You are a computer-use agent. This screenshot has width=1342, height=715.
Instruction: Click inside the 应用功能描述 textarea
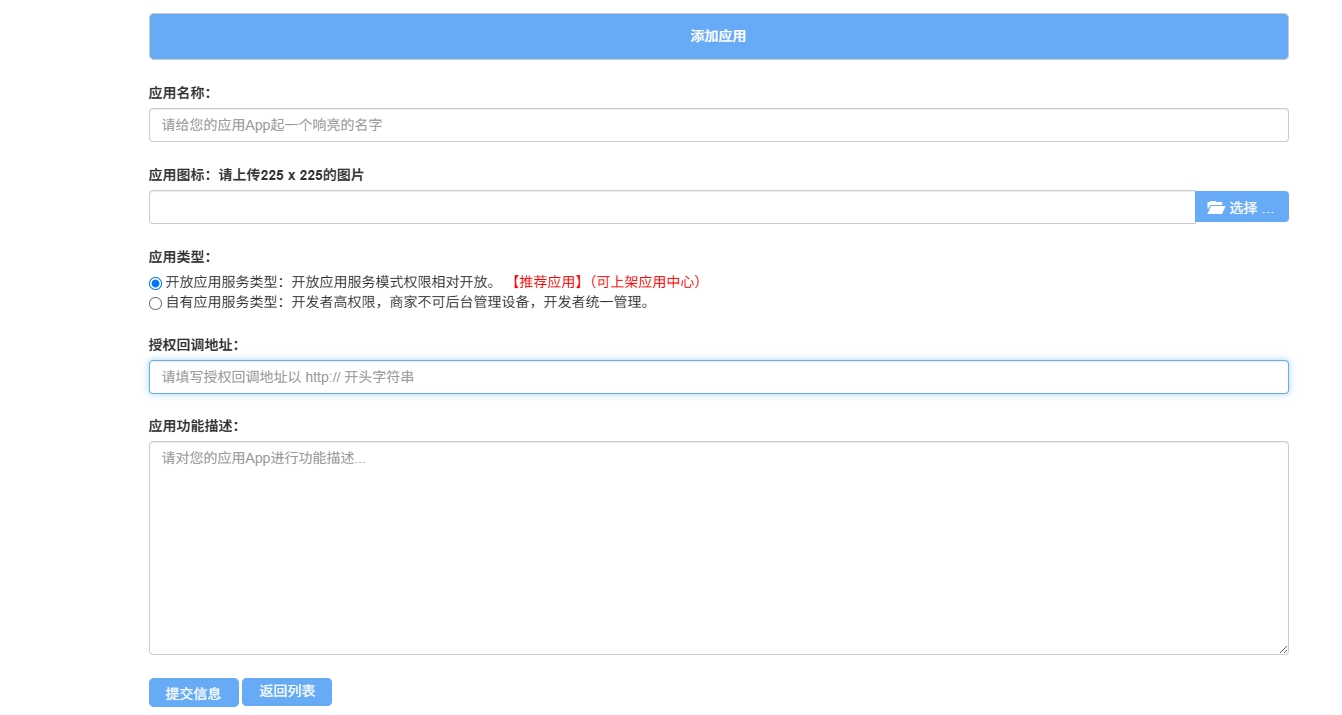pos(718,548)
